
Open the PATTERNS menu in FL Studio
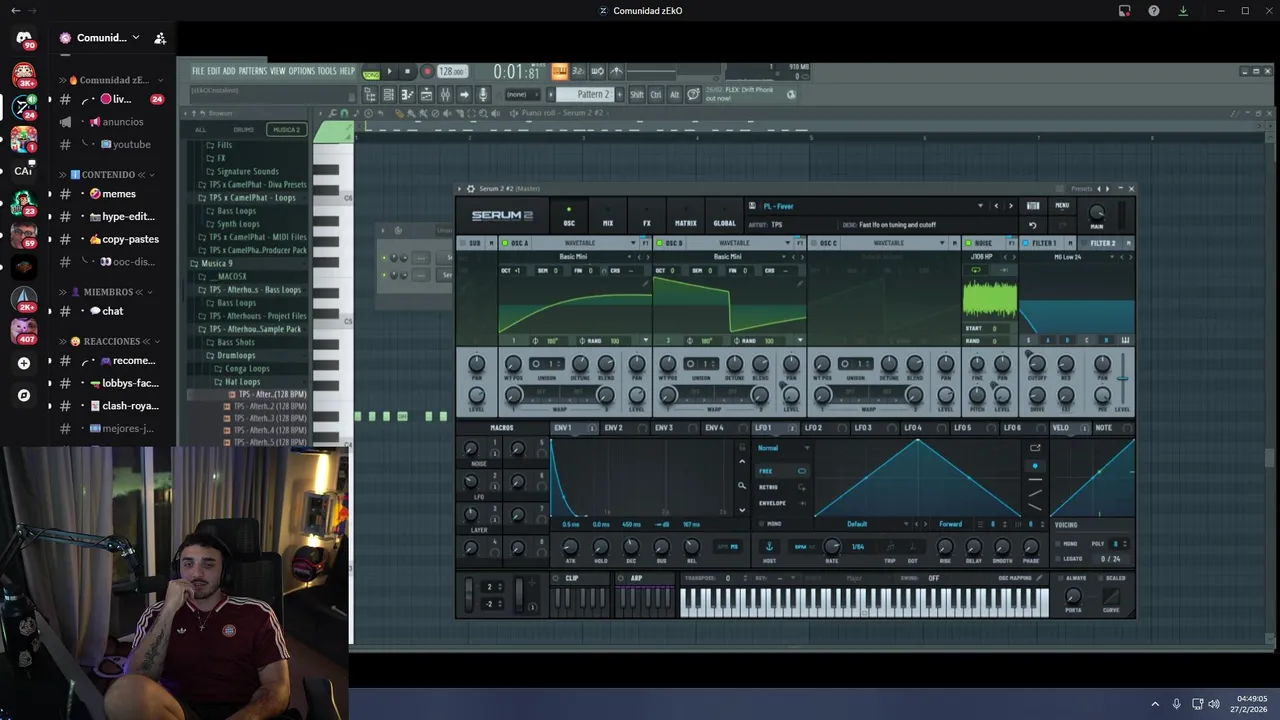pos(253,71)
